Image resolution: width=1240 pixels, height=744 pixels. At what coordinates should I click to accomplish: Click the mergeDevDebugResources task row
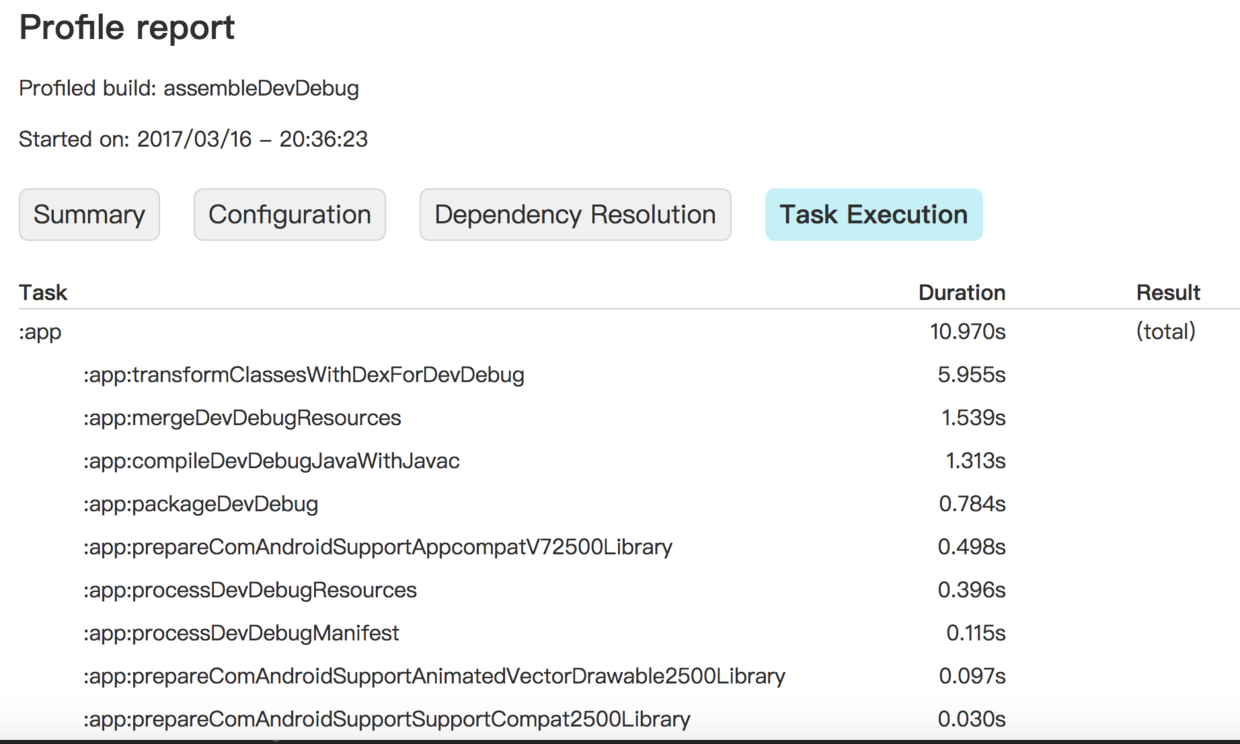click(x=242, y=418)
